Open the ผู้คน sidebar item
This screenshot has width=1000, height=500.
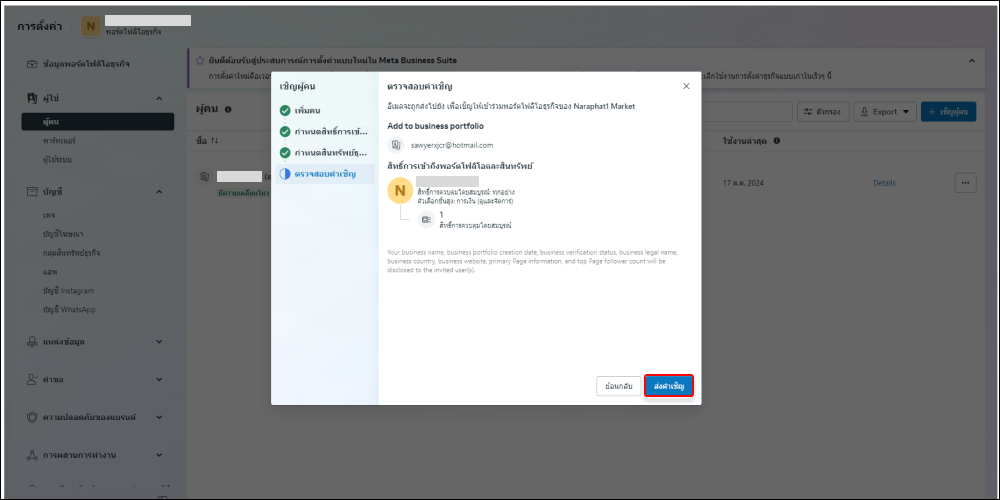pos(98,122)
